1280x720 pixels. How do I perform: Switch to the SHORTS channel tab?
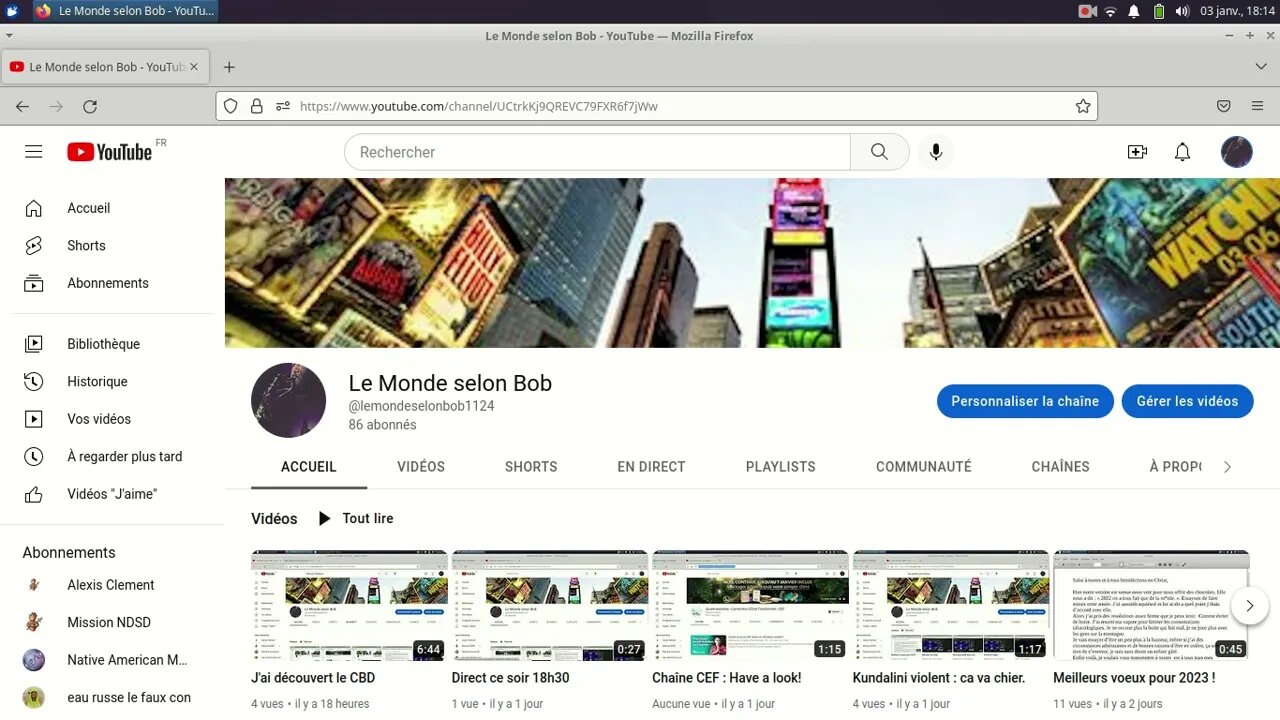(x=531, y=466)
